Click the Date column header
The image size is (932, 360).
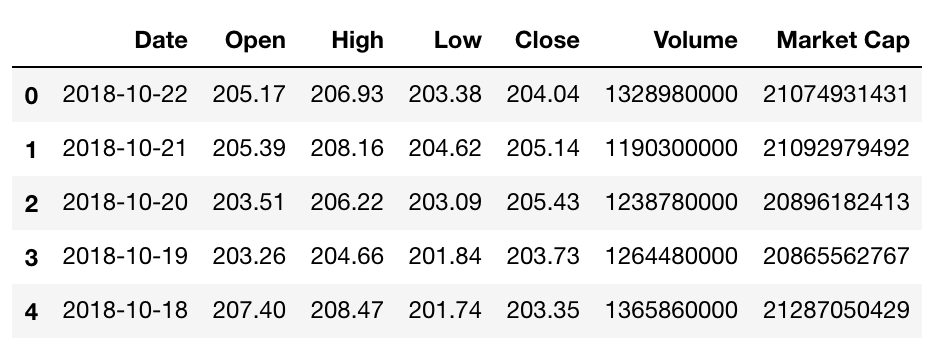click(161, 40)
